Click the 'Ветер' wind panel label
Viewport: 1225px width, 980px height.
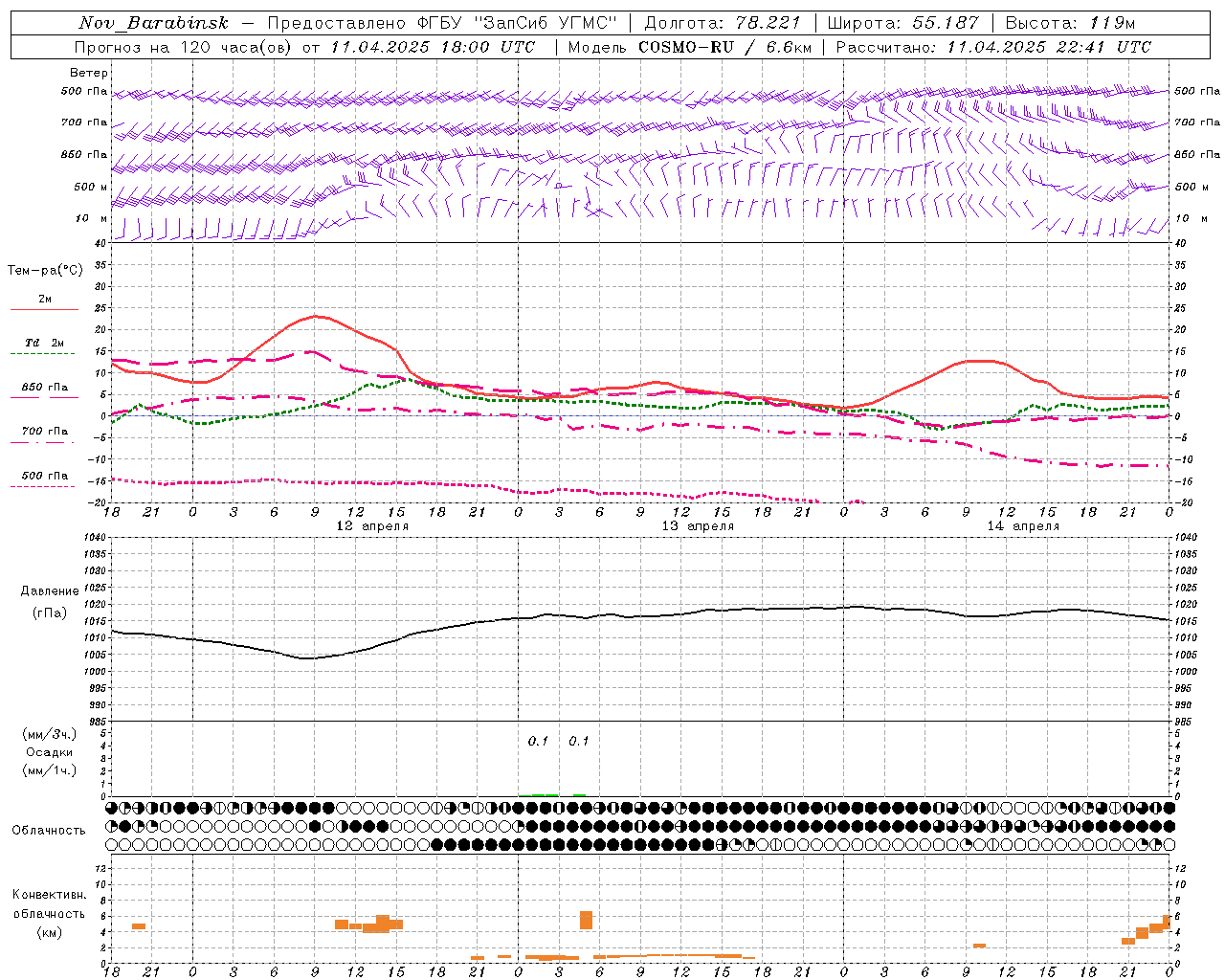pos(89,73)
